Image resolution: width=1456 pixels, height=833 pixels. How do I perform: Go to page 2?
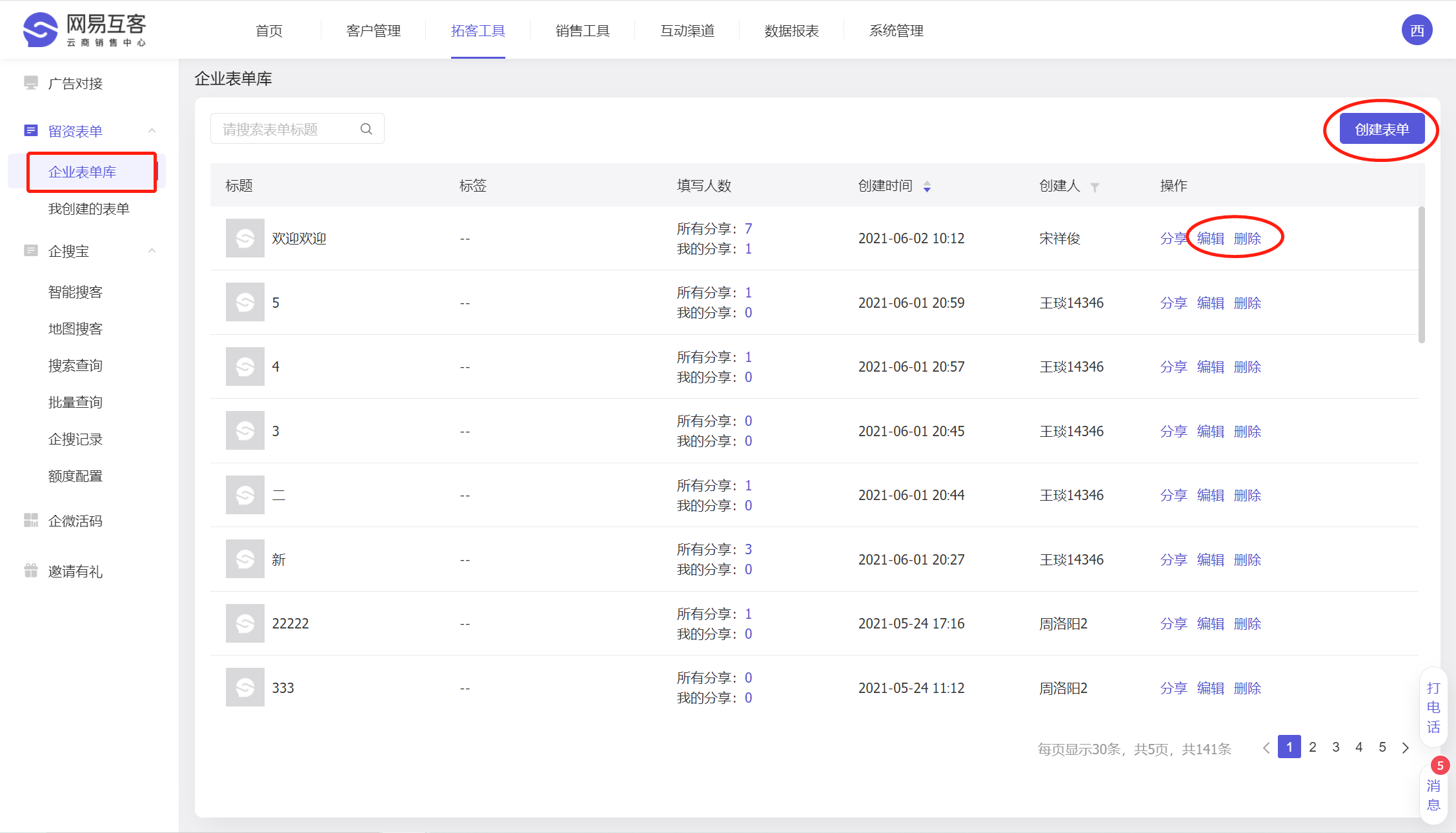[1313, 747]
